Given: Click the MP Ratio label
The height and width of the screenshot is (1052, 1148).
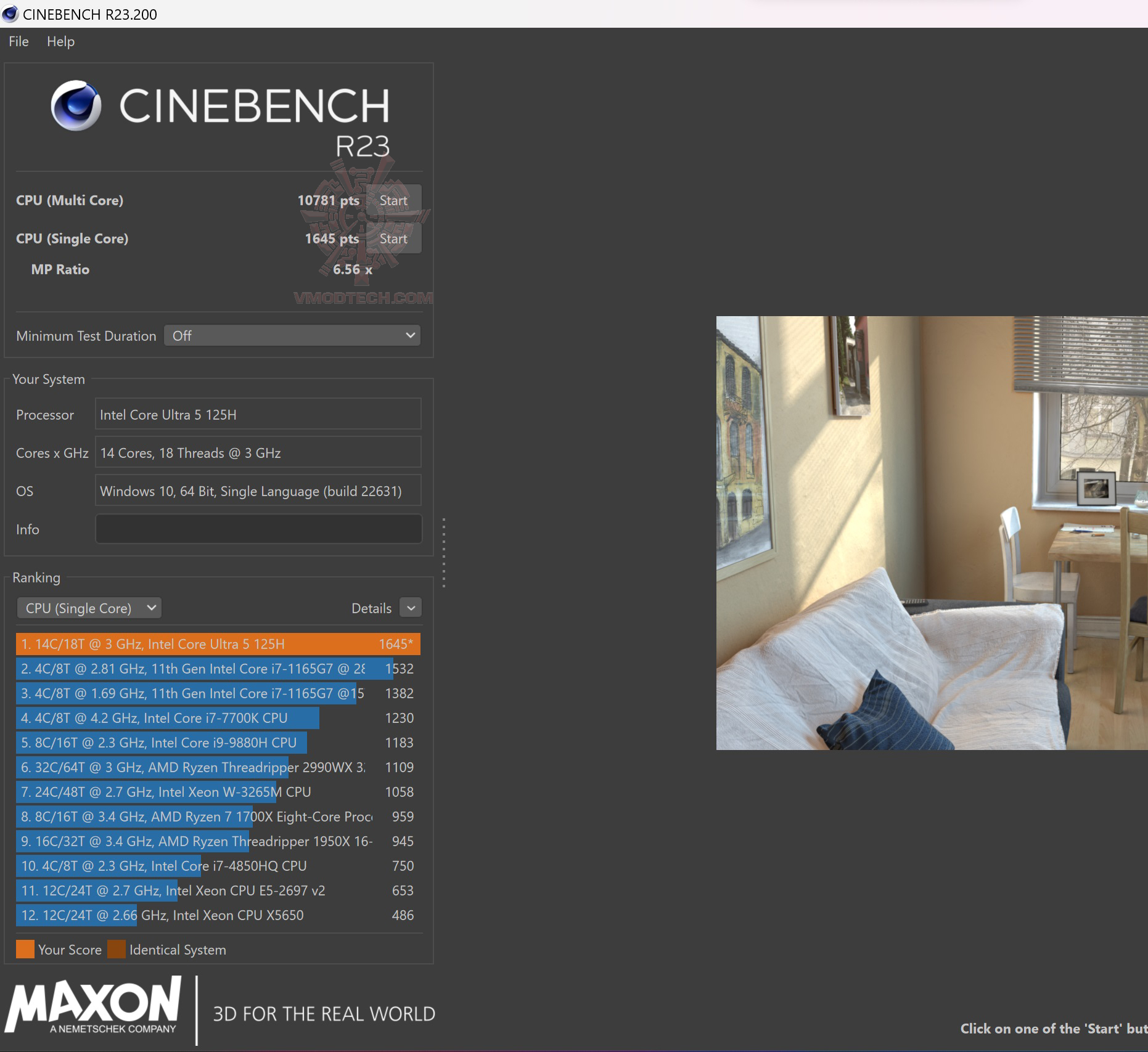Looking at the screenshot, I should pyautogui.click(x=60, y=269).
